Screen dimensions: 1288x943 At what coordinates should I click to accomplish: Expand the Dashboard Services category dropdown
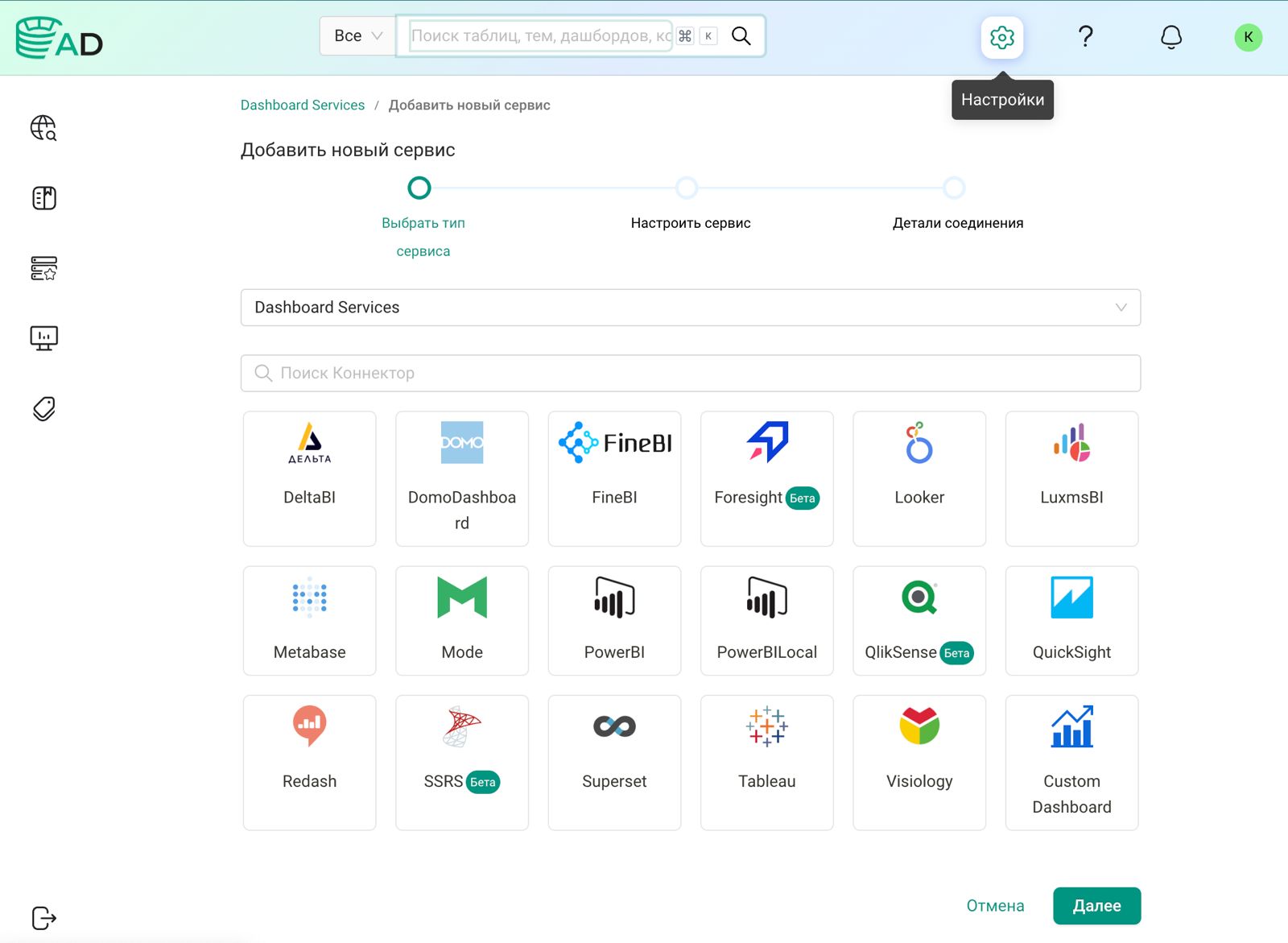pos(690,307)
